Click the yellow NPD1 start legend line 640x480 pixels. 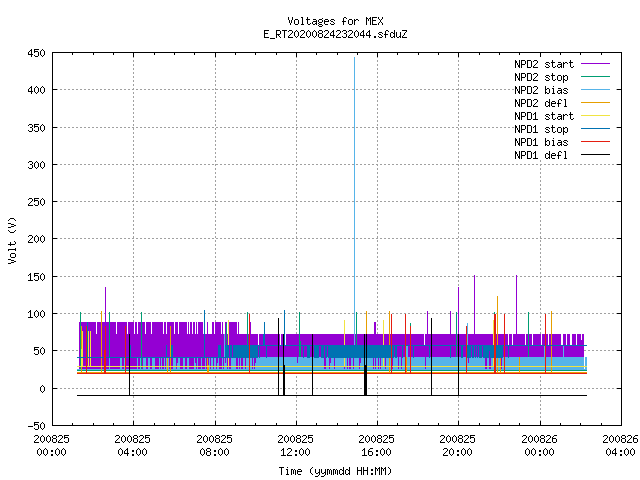coord(595,116)
